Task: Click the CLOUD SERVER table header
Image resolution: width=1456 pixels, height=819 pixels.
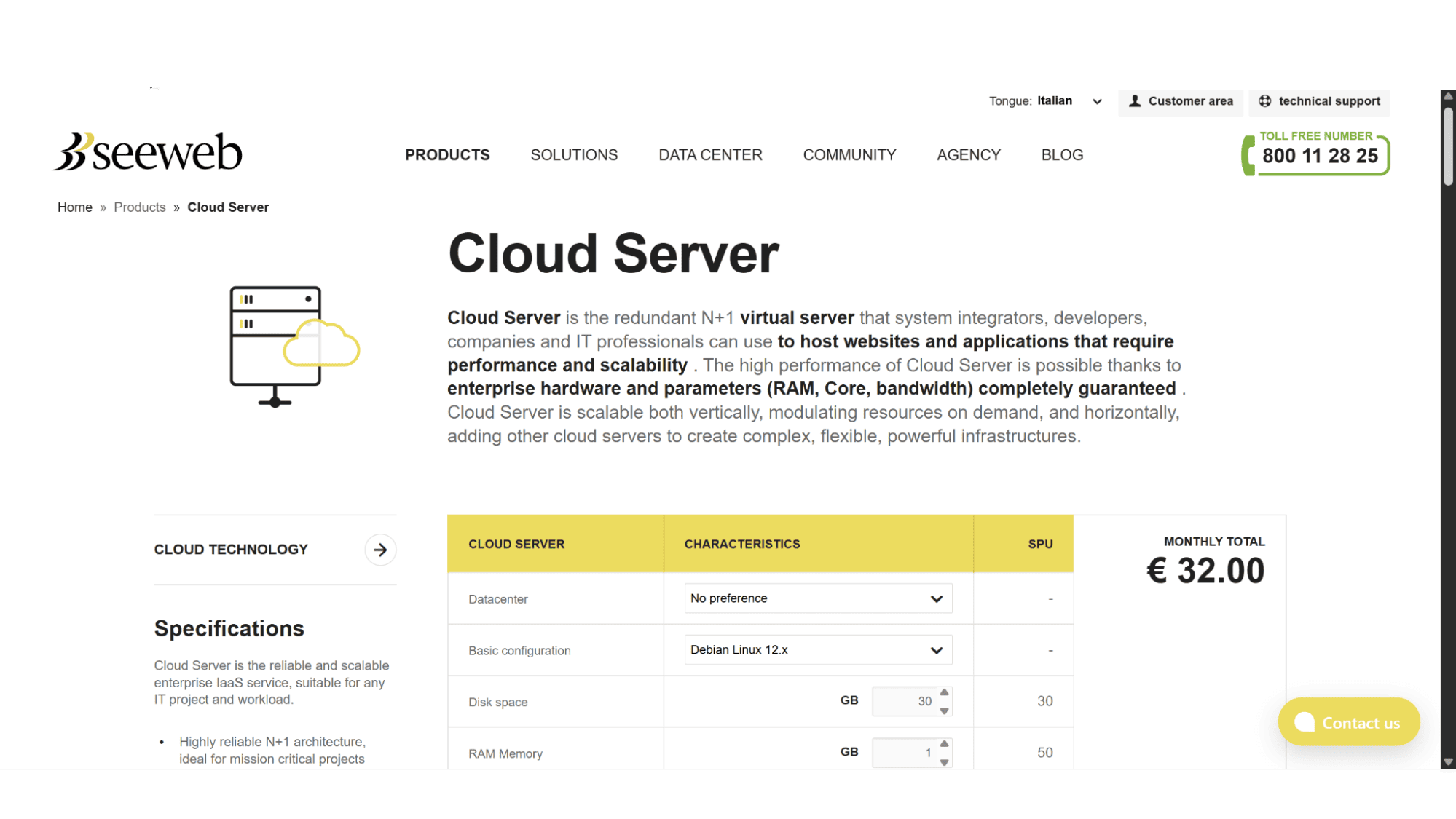Action: pyautogui.click(x=516, y=544)
